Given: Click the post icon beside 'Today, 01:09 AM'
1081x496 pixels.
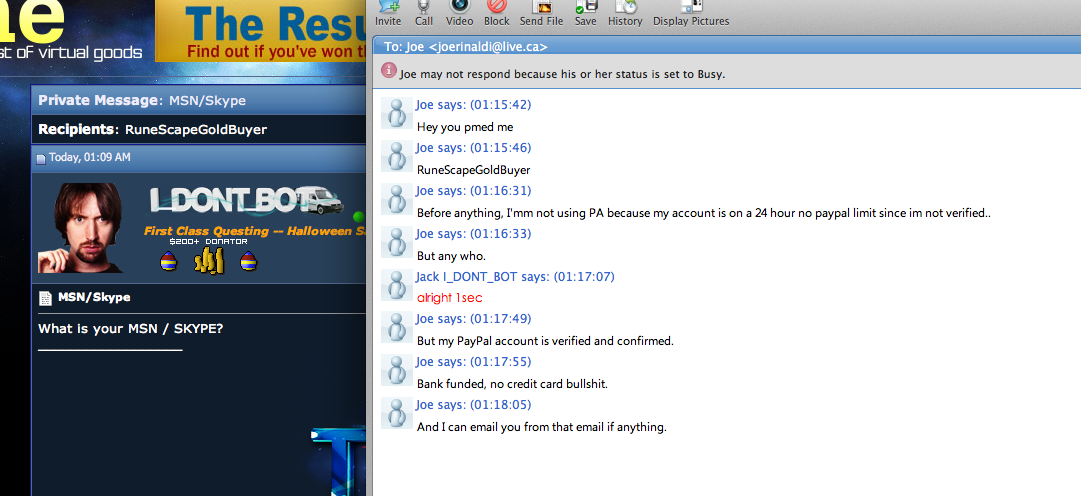Looking at the screenshot, I should tap(41, 159).
